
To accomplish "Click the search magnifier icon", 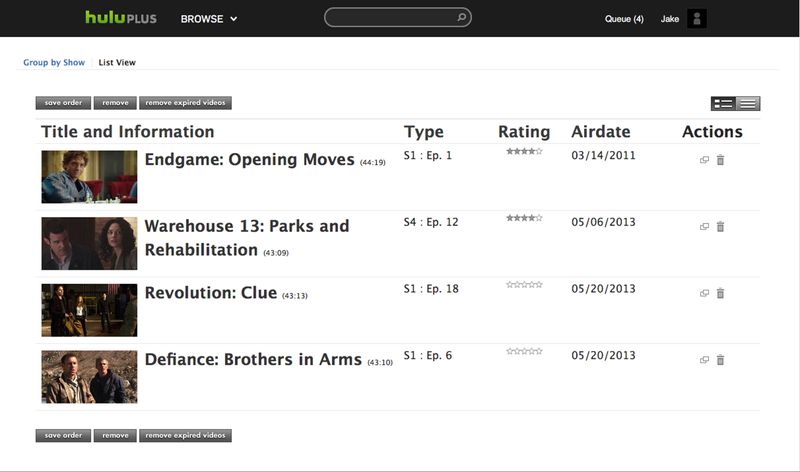I will pos(461,17).
